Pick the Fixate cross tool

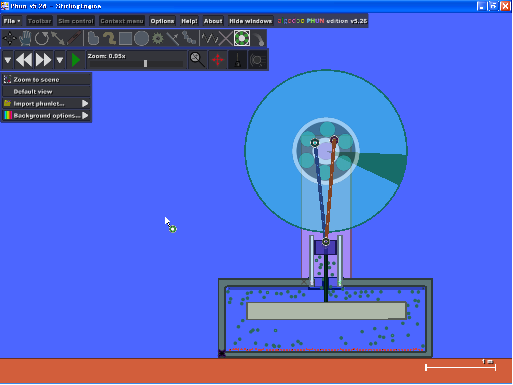(x=226, y=39)
